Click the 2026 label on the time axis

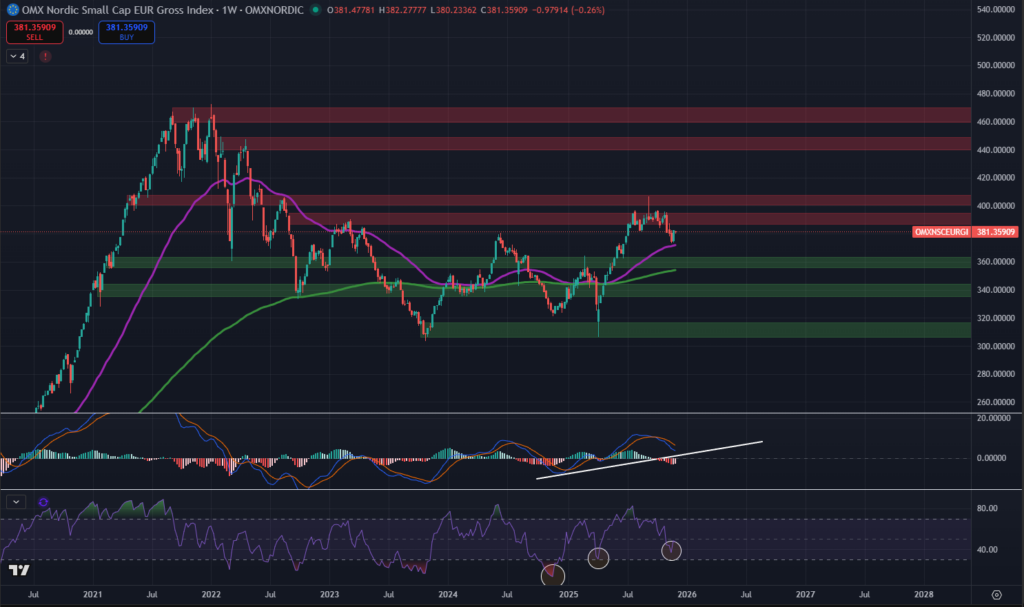point(686,593)
